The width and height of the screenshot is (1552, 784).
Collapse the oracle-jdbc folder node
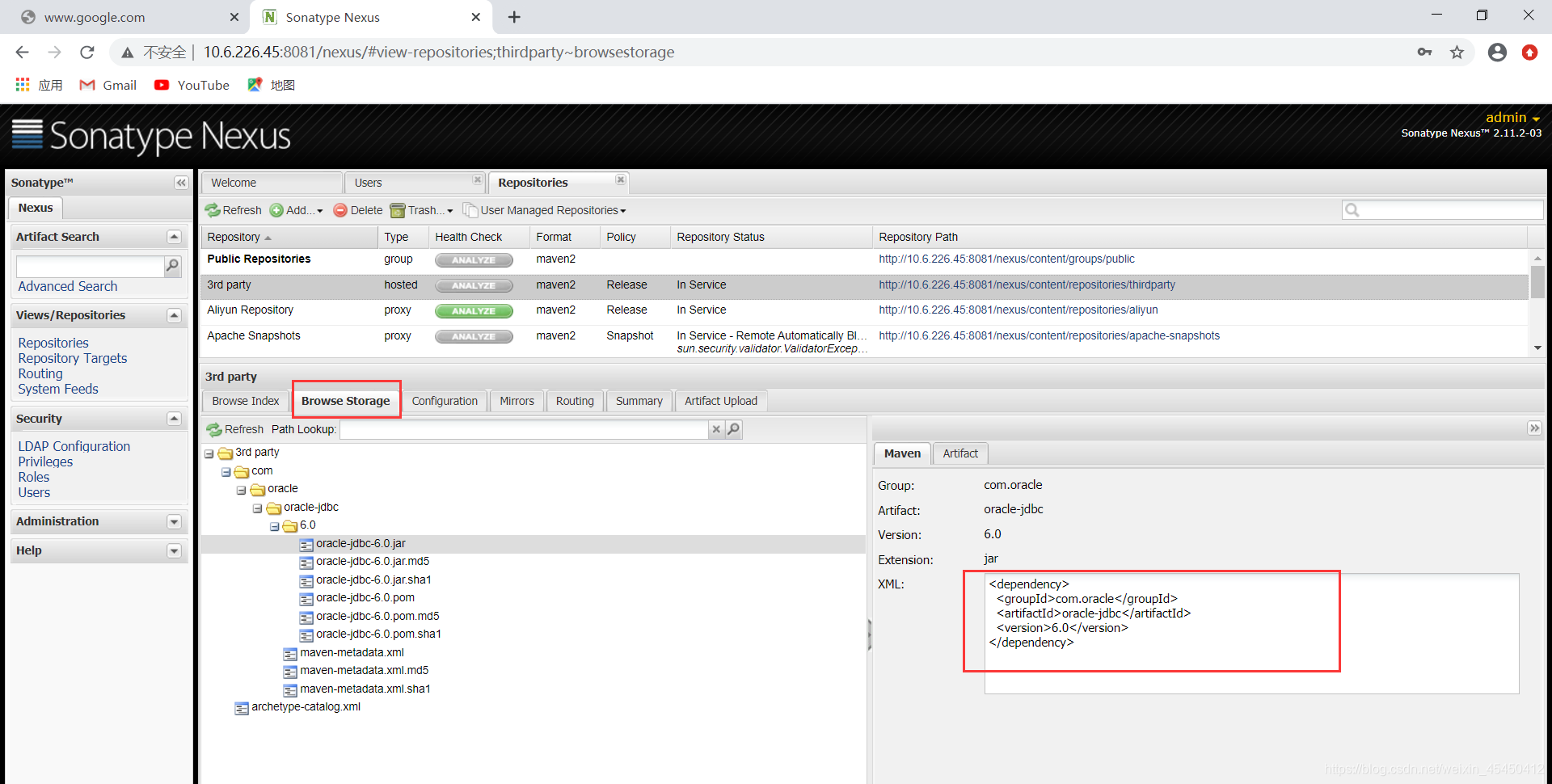(258, 508)
